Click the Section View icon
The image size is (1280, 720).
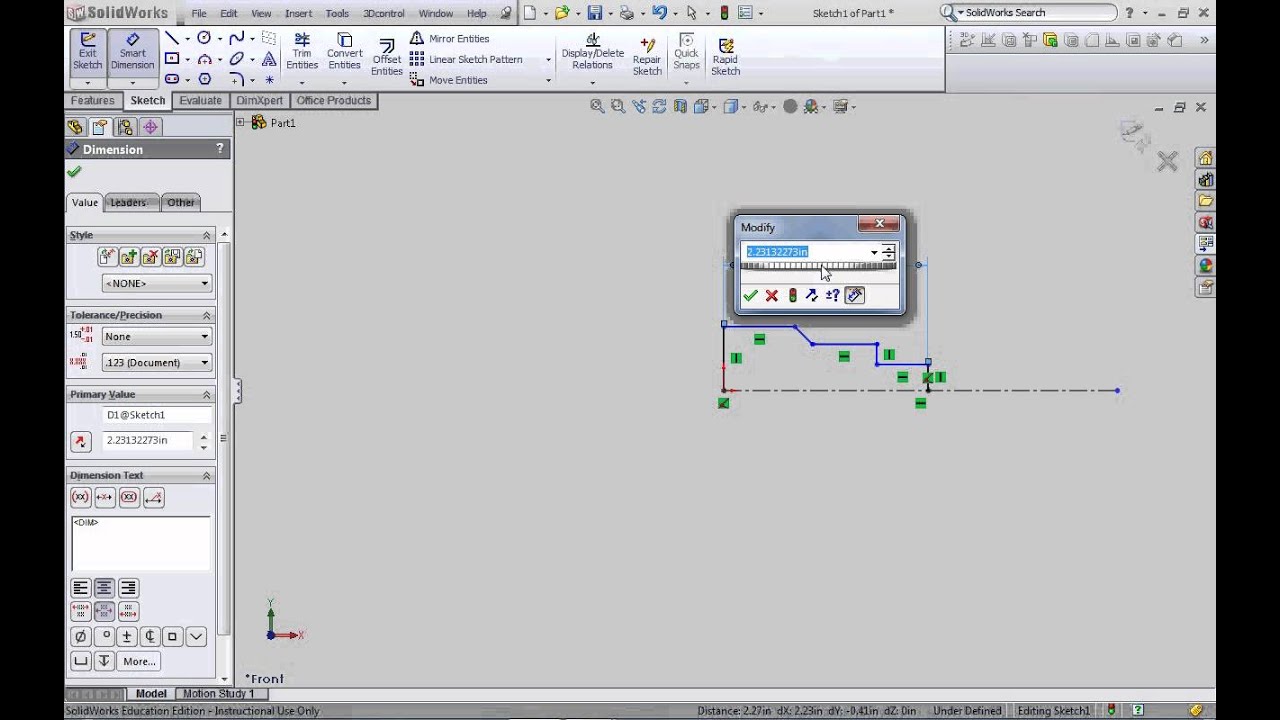tap(680, 106)
